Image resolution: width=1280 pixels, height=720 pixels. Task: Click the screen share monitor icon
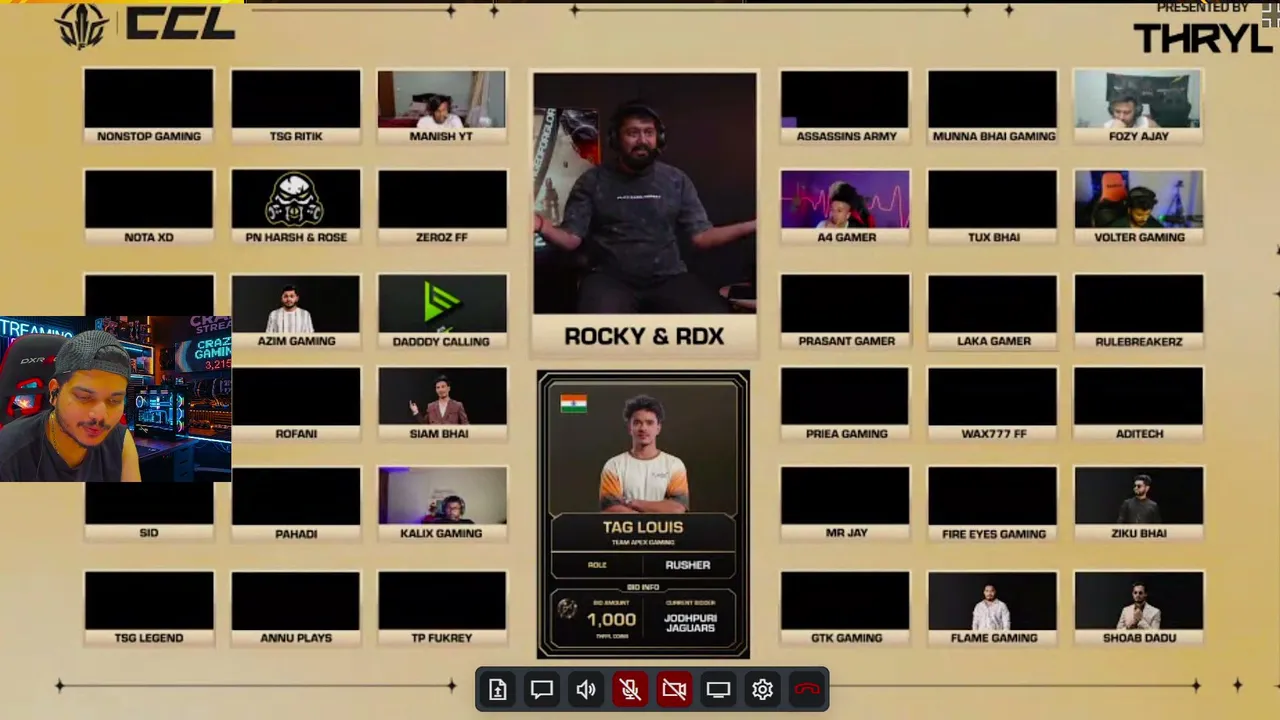coord(718,689)
